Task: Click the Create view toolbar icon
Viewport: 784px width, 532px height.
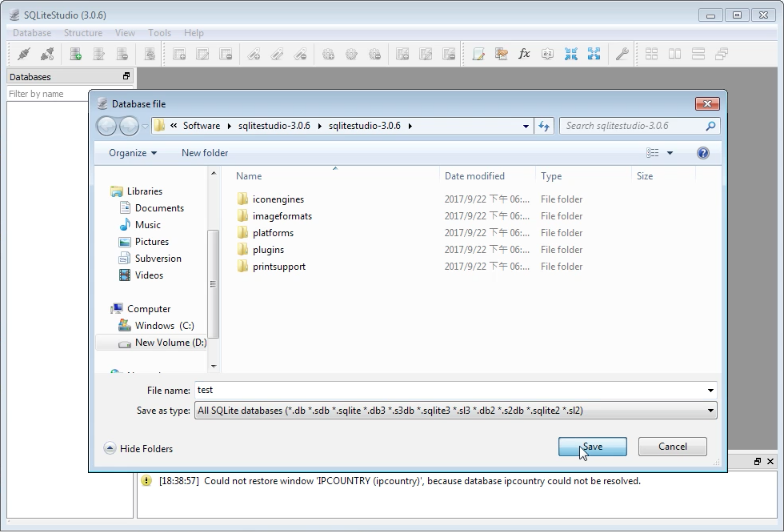Action: pos(402,54)
